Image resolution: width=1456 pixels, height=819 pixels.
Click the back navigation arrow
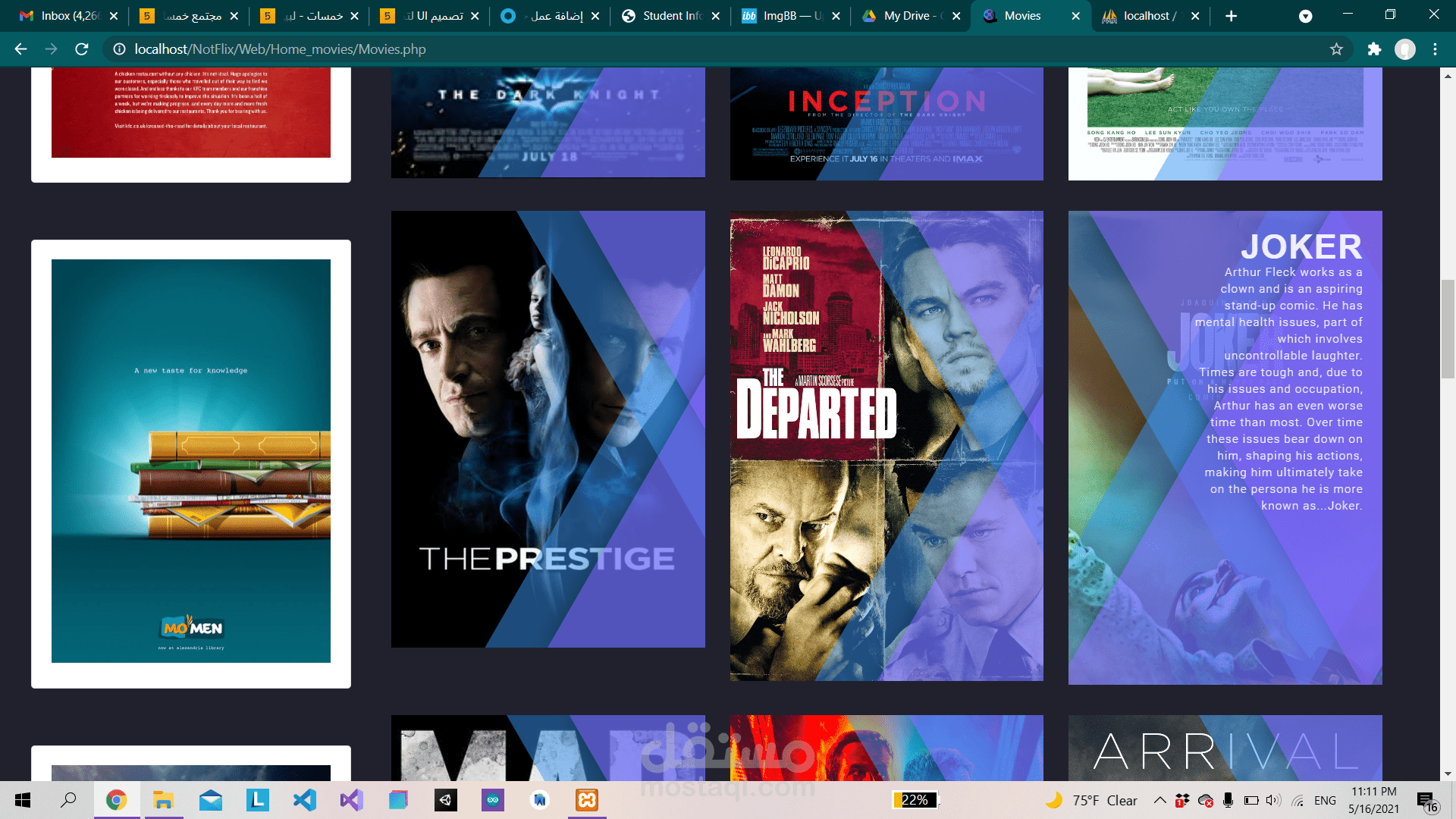coord(20,49)
